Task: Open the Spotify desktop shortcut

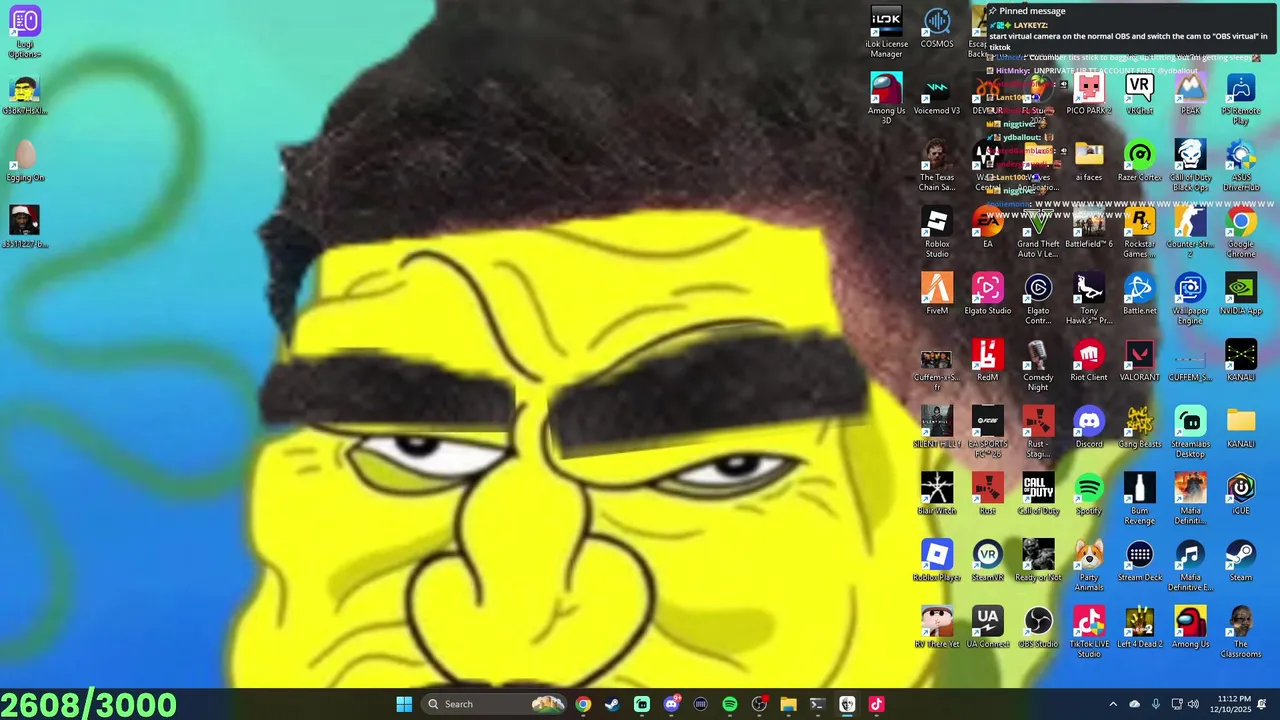Action: (1089, 495)
